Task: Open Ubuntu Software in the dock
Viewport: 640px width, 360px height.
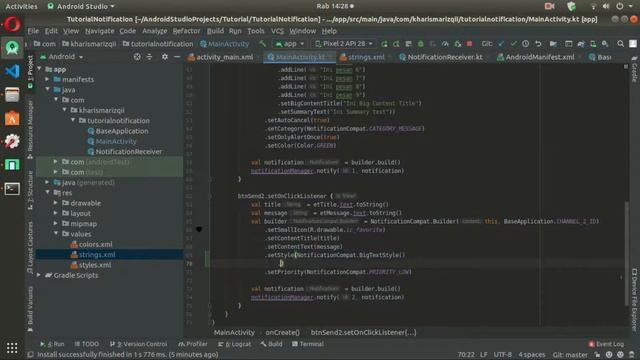Action: [x=12, y=118]
